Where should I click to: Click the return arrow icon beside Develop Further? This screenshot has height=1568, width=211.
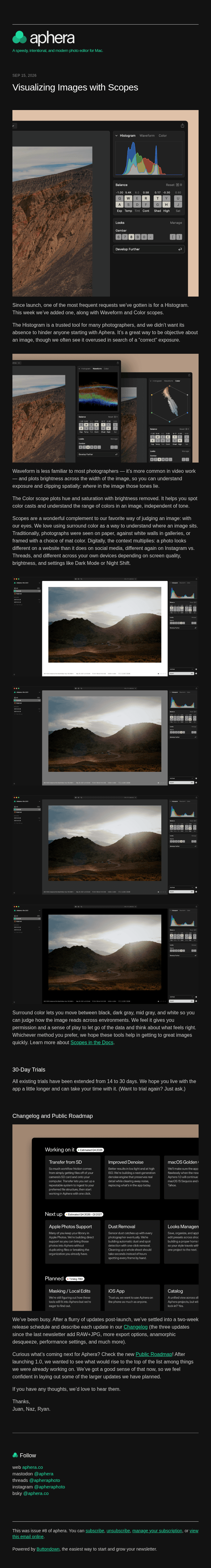tap(180, 249)
